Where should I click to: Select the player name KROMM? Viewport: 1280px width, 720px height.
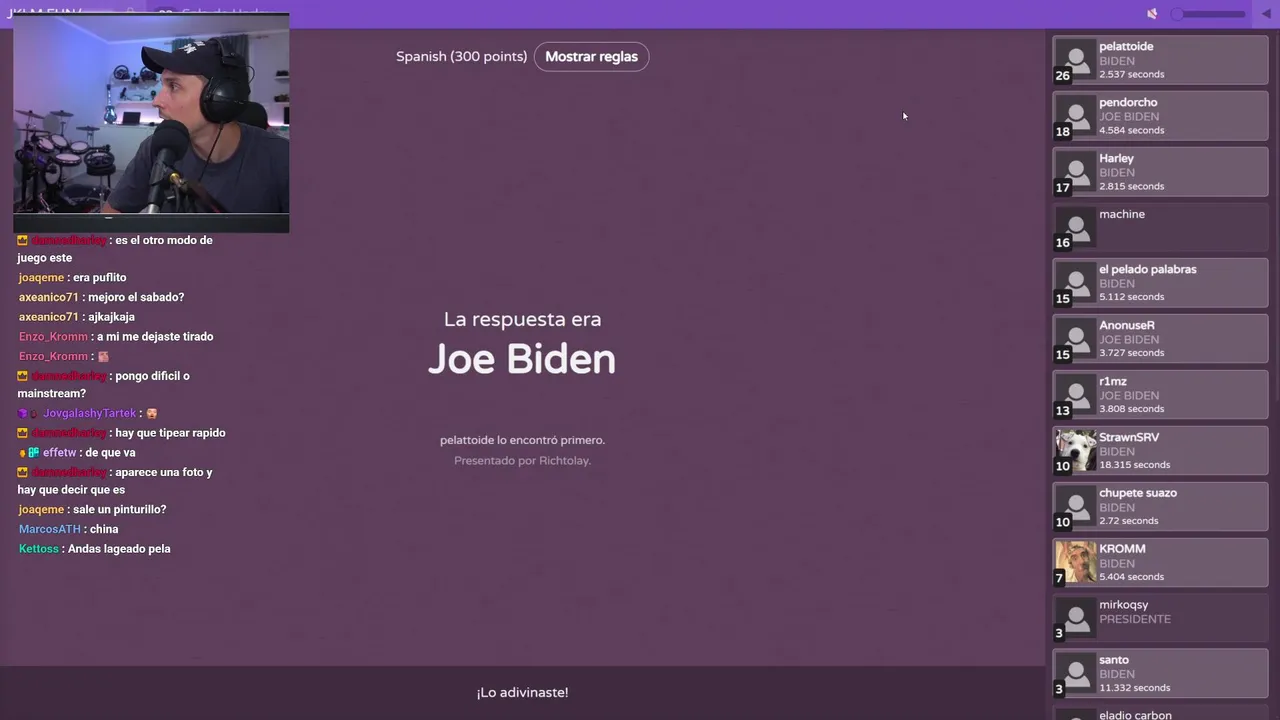tap(1122, 549)
